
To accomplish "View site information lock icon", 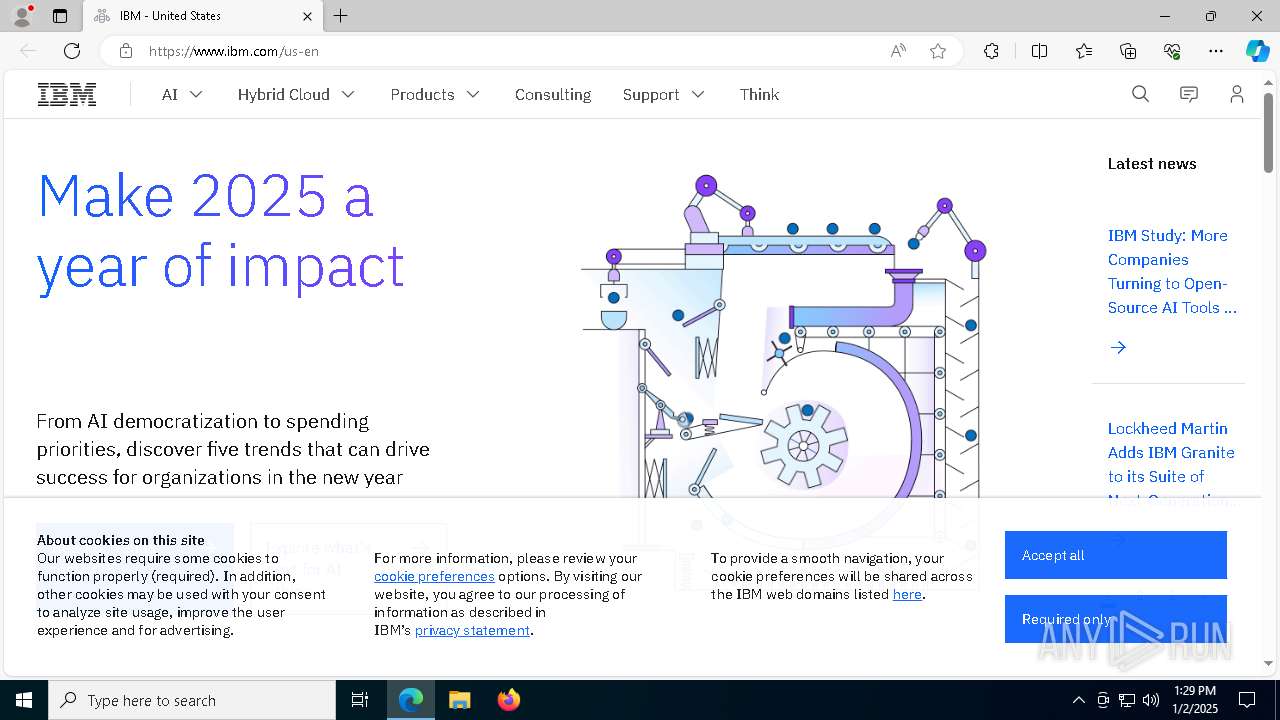I will tap(126, 51).
